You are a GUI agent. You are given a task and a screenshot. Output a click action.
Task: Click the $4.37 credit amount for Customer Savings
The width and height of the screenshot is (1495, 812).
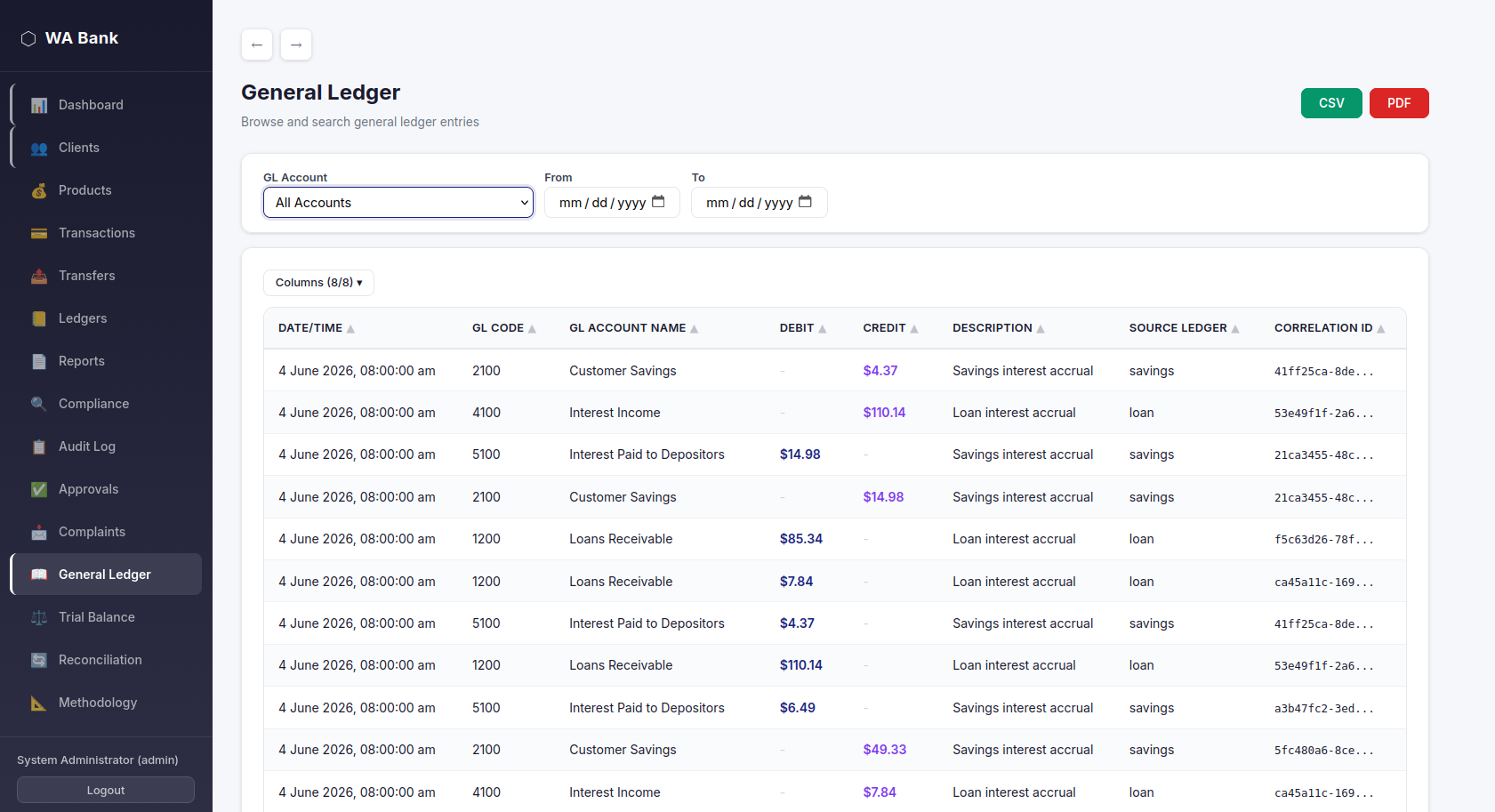tap(880, 371)
